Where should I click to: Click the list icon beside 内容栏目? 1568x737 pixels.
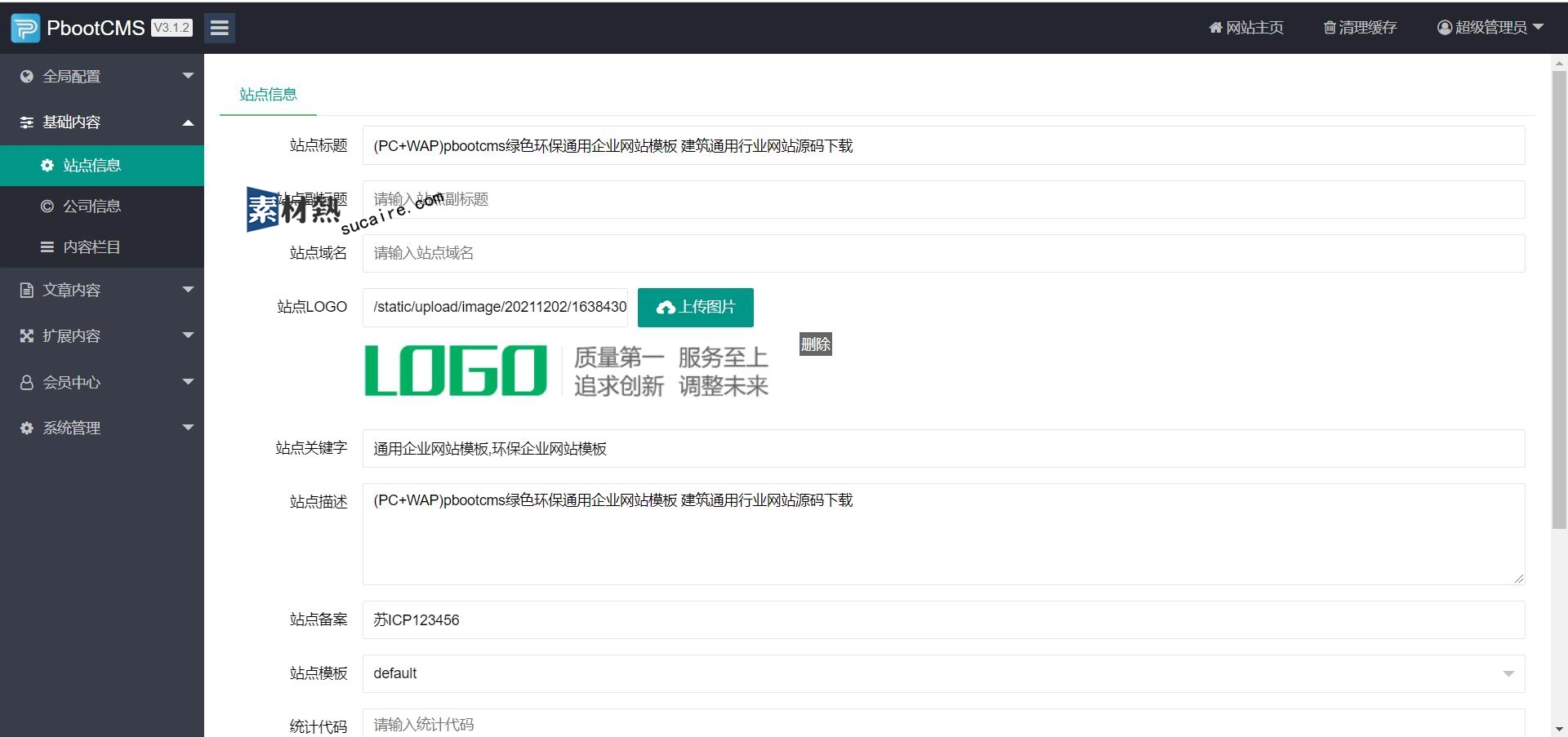pyautogui.click(x=47, y=247)
